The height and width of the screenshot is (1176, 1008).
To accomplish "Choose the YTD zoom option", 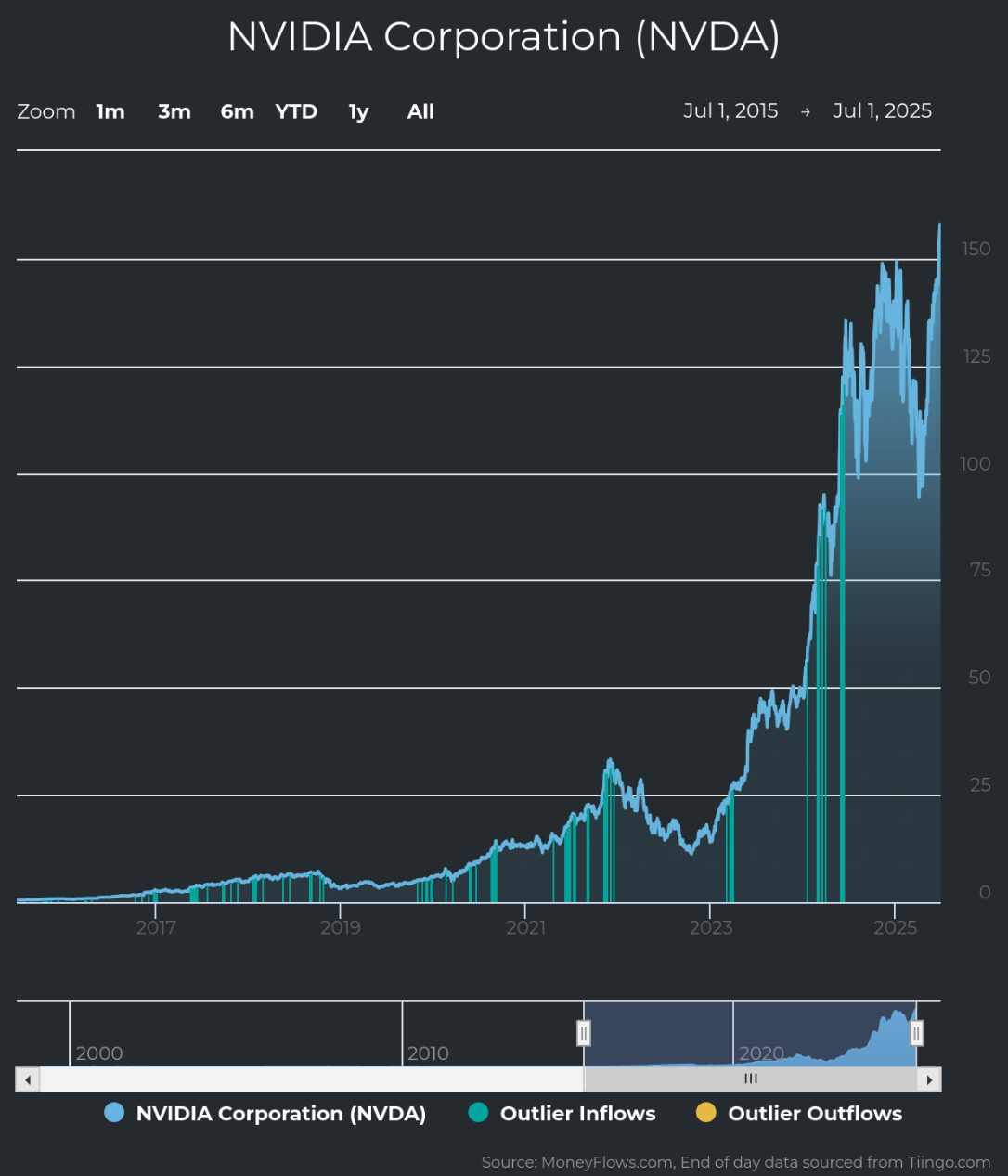I will 296,111.
